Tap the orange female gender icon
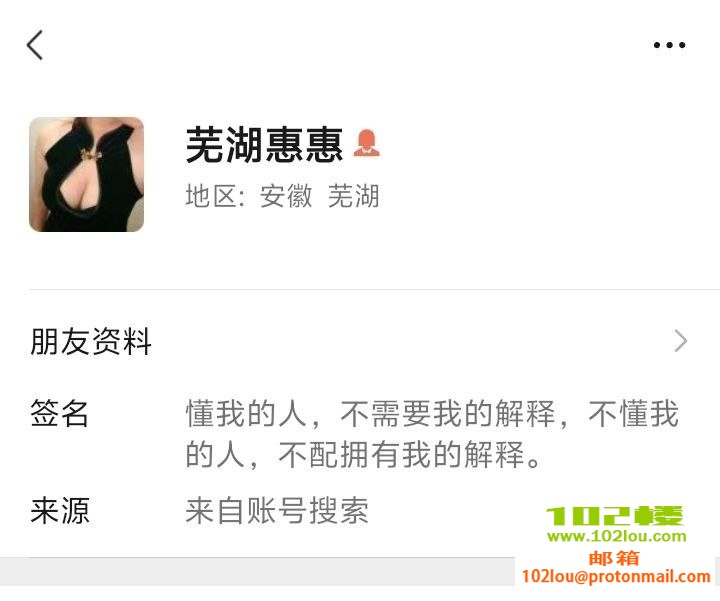Image resolution: width=720 pixels, height=601 pixels. 366,143
